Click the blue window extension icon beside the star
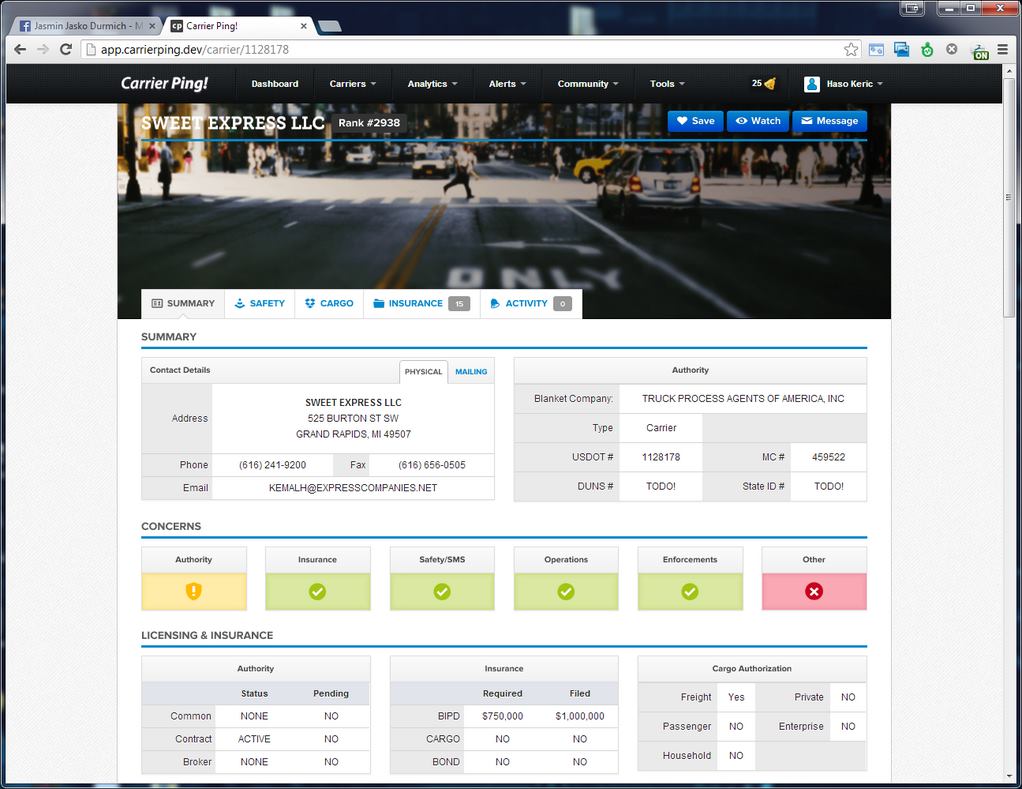This screenshot has height=789, width=1022. pyautogui.click(x=876, y=50)
